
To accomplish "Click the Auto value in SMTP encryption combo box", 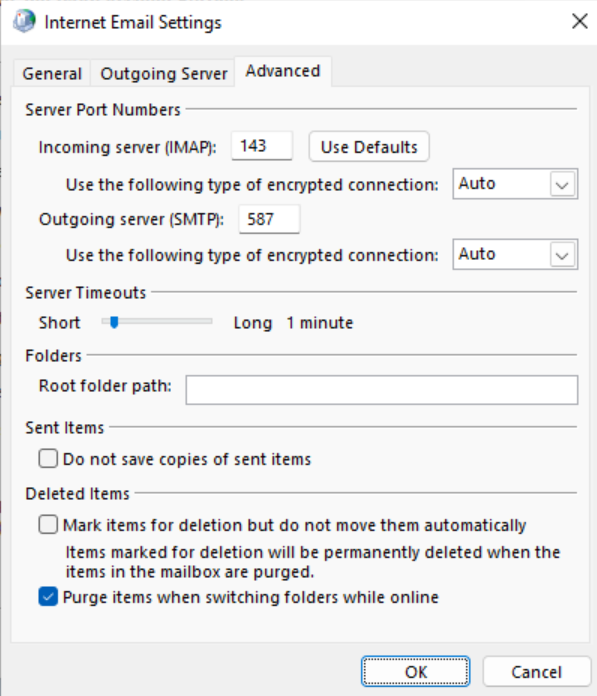I will click(477, 254).
